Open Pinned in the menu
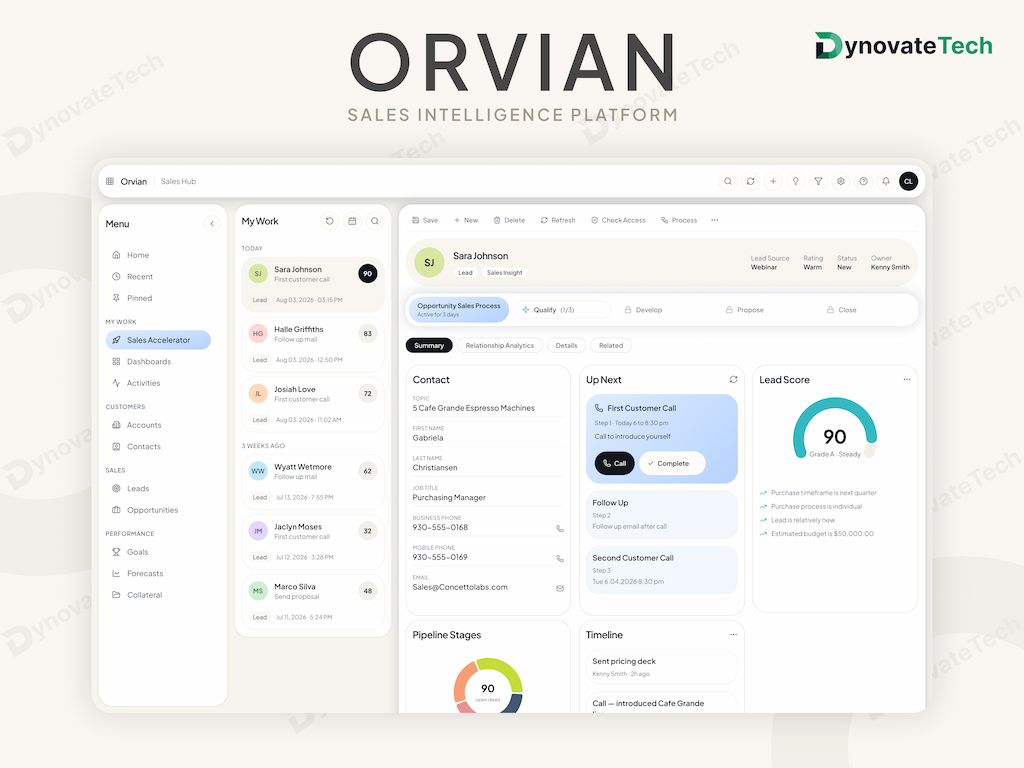1024x768 pixels. (158, 298)
